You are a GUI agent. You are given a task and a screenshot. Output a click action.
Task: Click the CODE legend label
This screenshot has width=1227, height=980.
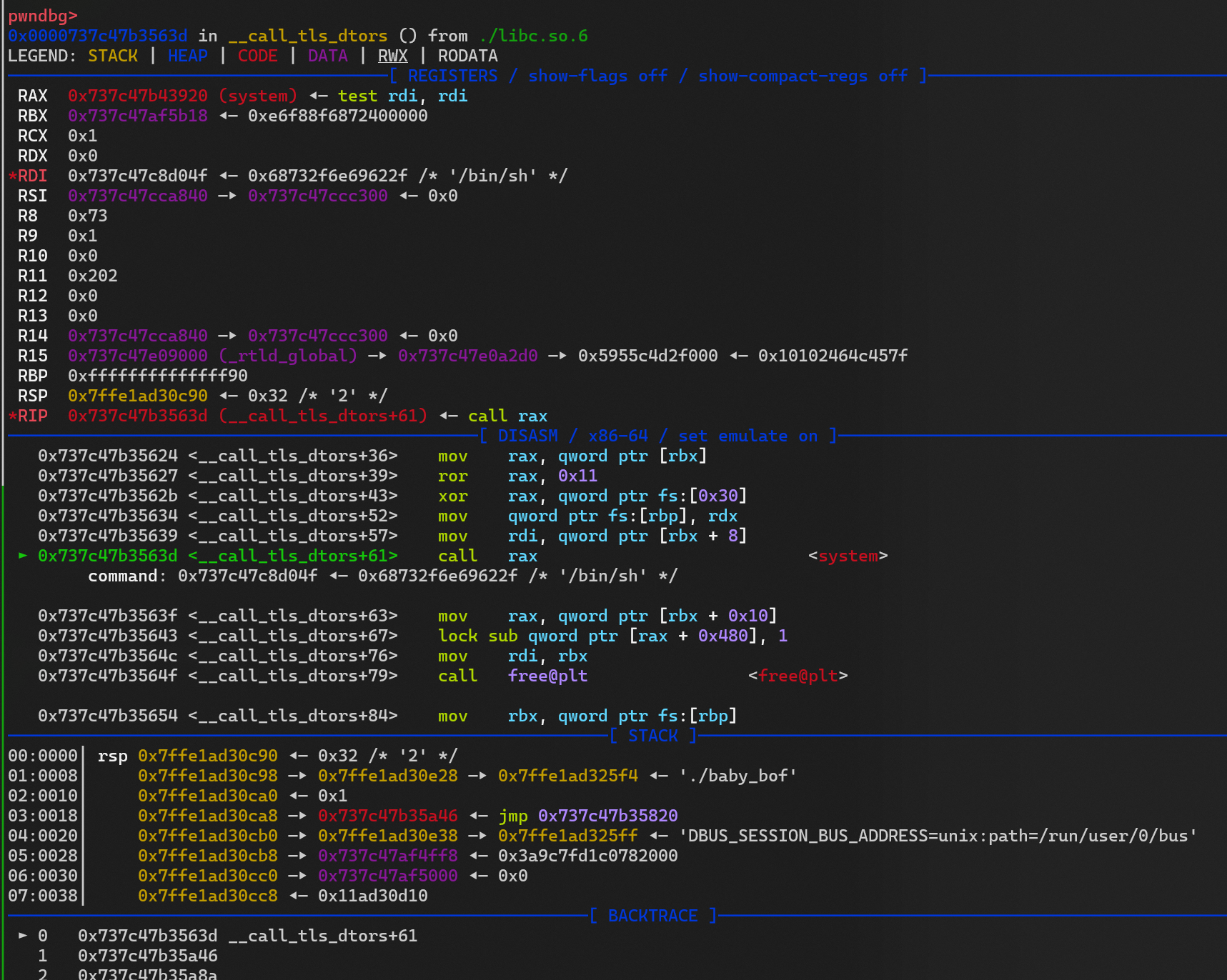[257, 56]
